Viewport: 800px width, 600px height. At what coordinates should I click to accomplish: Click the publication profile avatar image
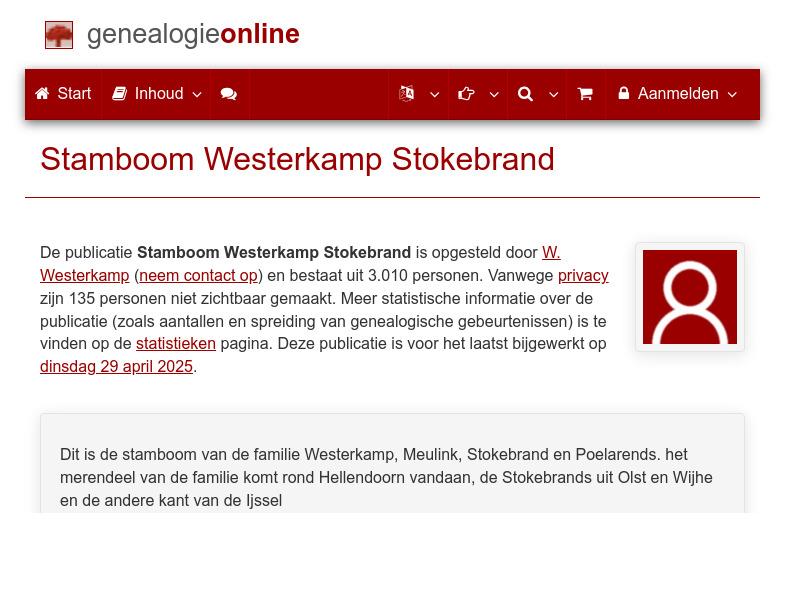[690, 296]
